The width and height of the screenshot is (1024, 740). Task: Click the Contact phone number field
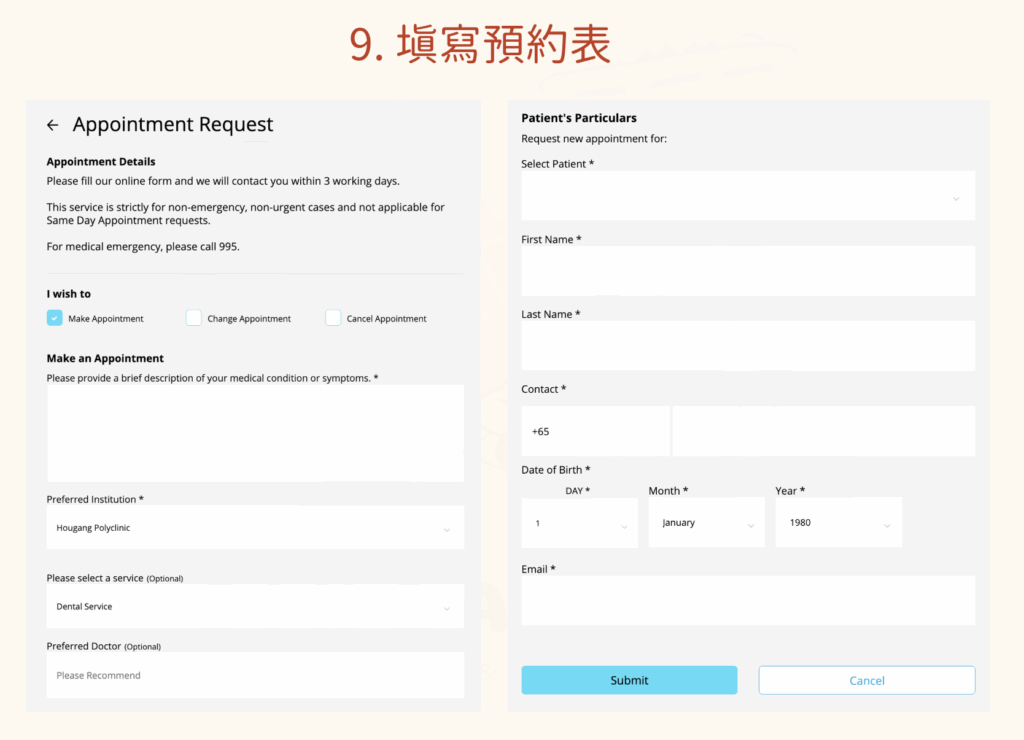click(x=824, y=431)
